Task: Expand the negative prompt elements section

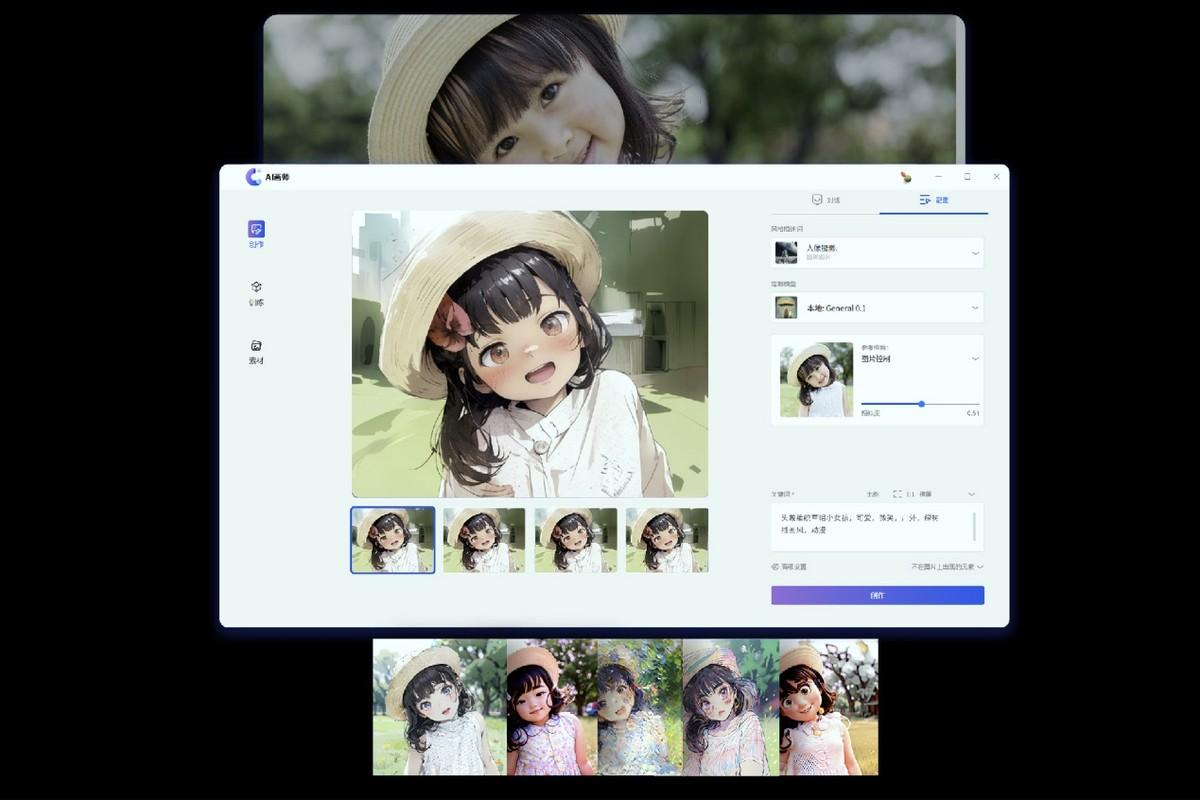Action: coord(979,567)
